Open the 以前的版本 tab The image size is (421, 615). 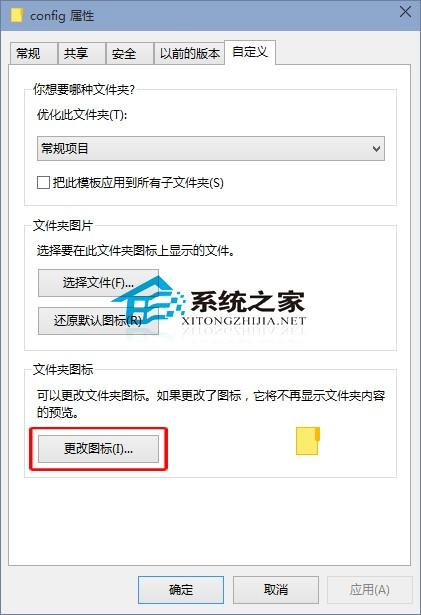189,53
